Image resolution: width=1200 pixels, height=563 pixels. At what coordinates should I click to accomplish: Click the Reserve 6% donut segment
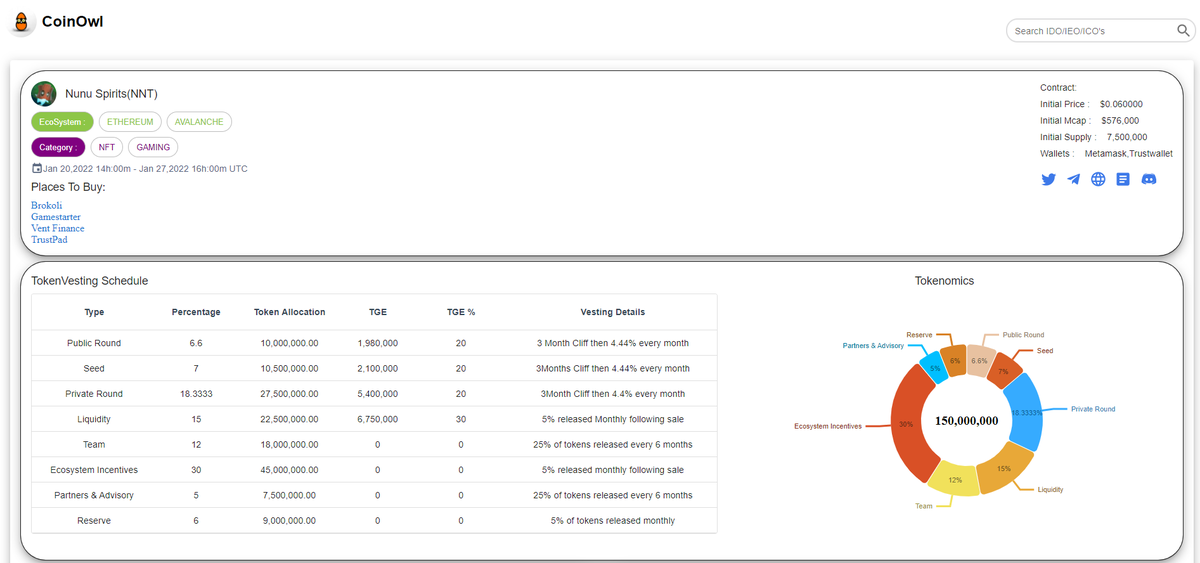[x=954, y=361]
